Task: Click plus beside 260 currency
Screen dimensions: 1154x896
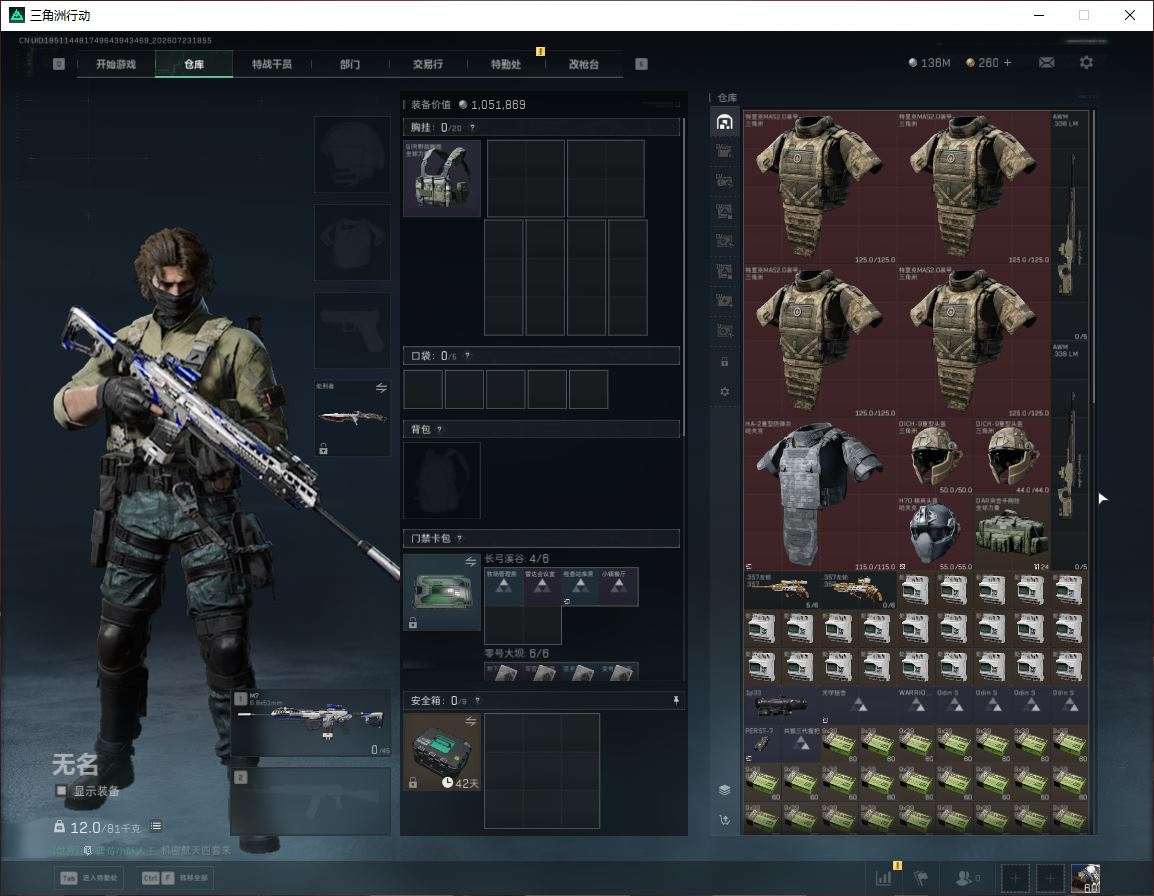Action: point(1008,63)
